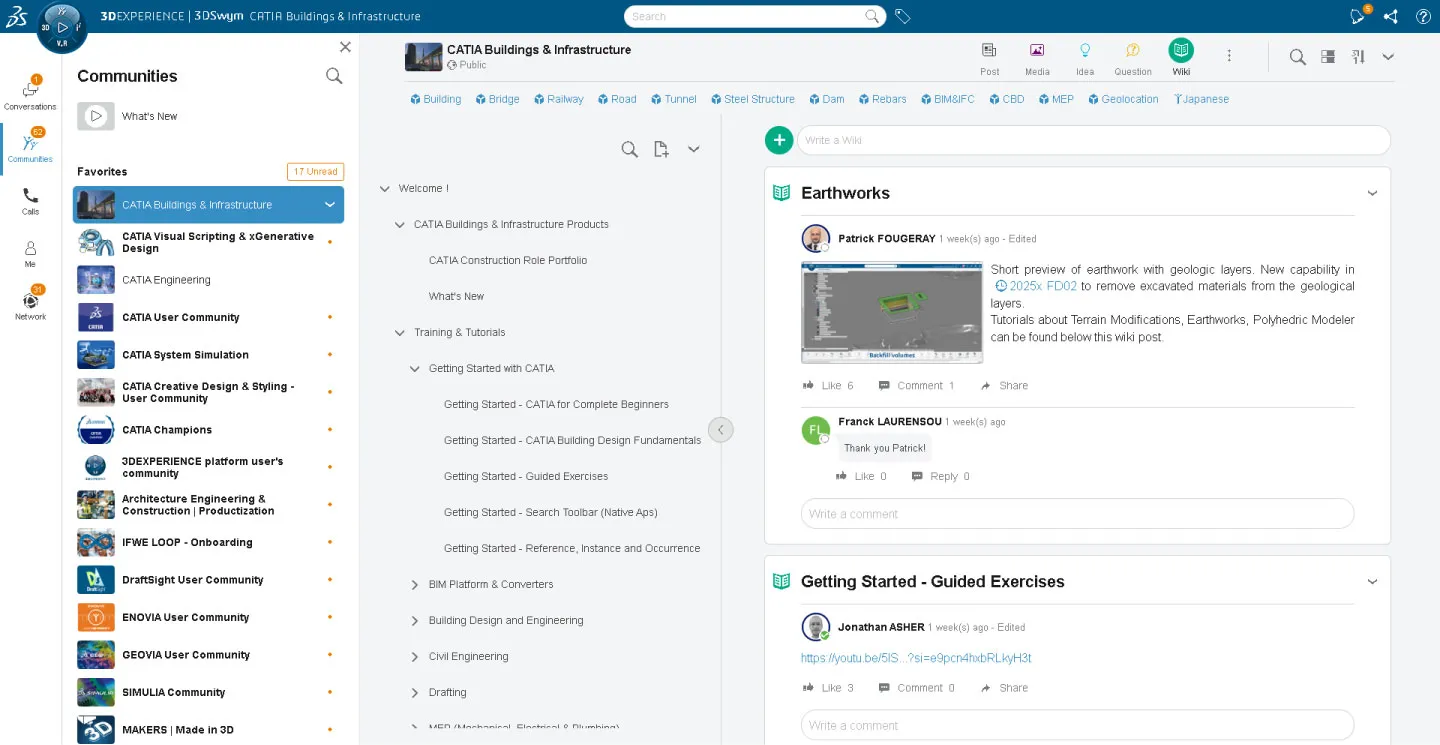This screenshot has height=745, width=1440.
Task: Click the top search field
Action: [755, 16]
